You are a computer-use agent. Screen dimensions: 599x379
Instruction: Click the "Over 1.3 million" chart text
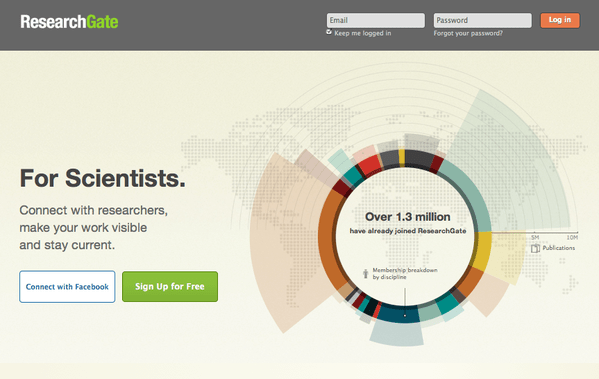408,217
